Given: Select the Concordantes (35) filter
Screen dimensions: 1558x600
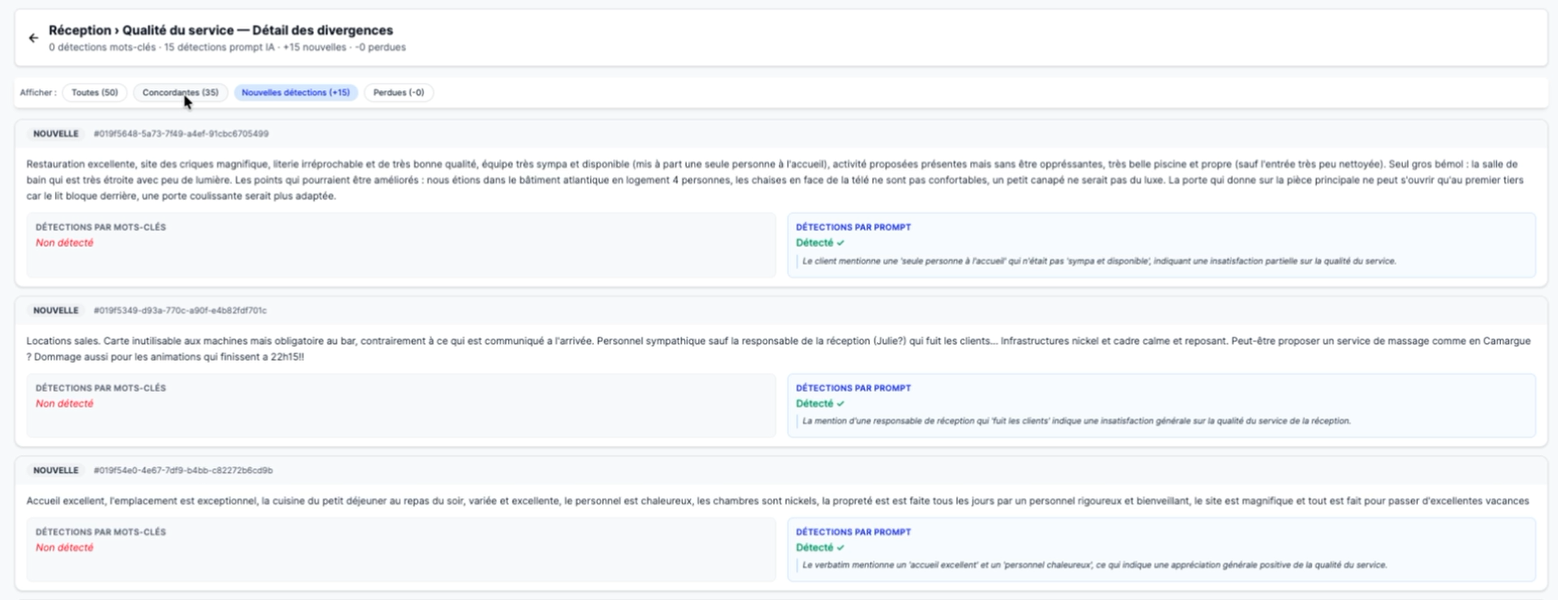Looking at the screenshot, I should click(181, 93).
